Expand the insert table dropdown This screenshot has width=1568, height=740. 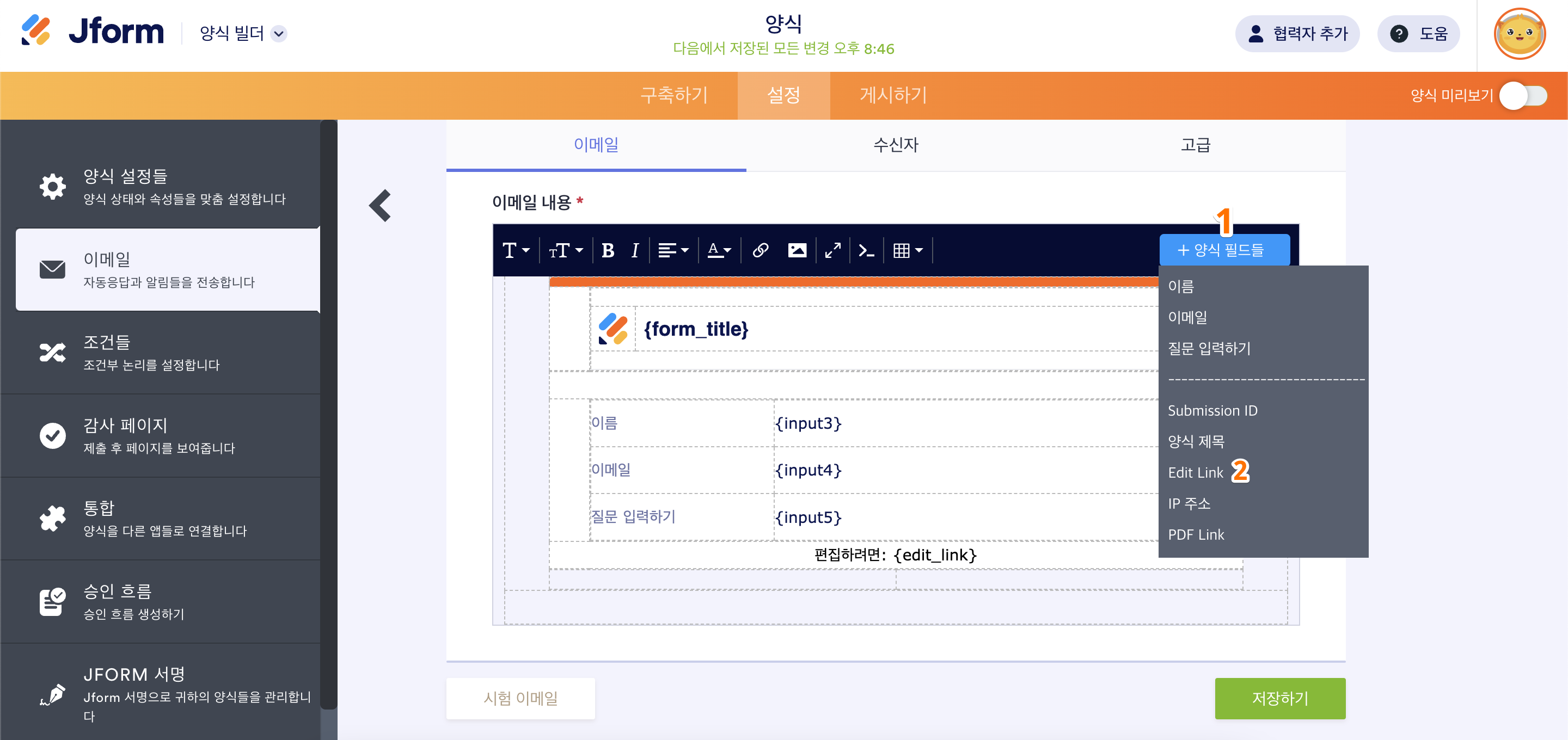(908, 250)
